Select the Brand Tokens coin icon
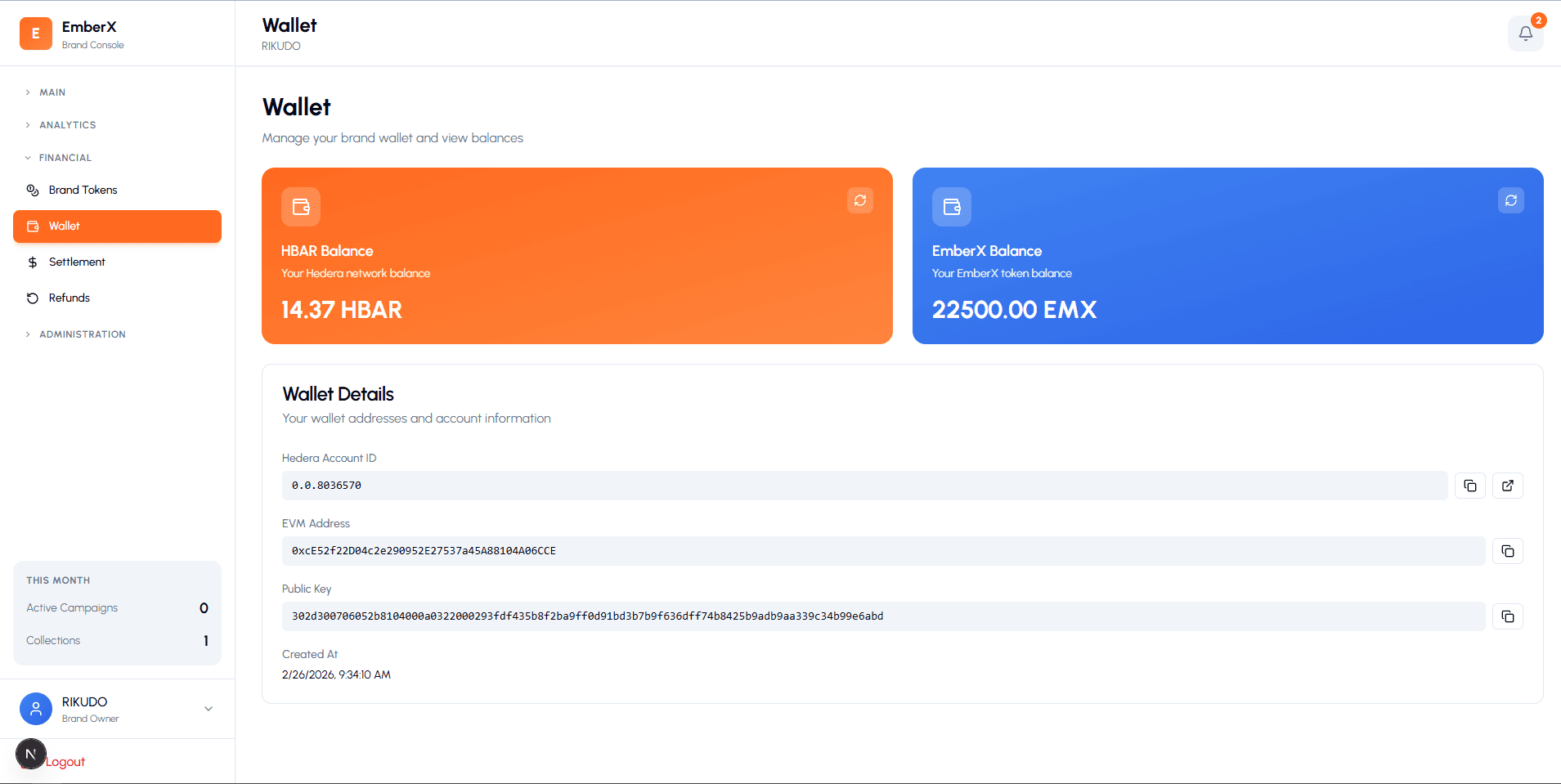This screenshot has width=1561, height=784. click(x=33, y=190)
